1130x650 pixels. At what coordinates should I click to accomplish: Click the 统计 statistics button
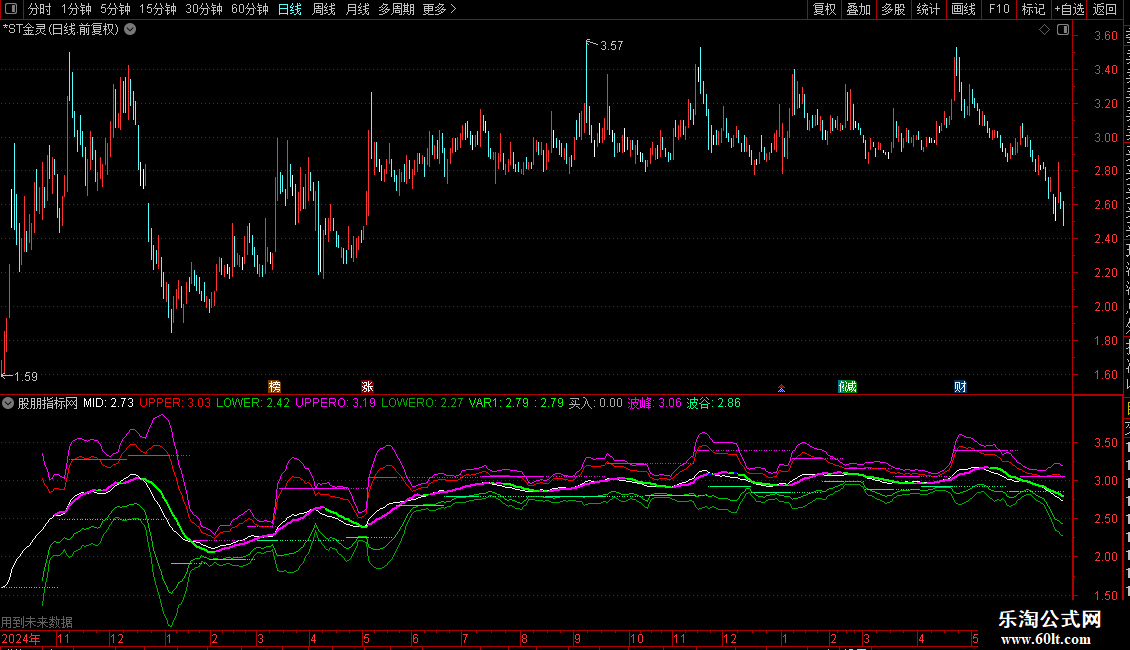click(927, 9)
